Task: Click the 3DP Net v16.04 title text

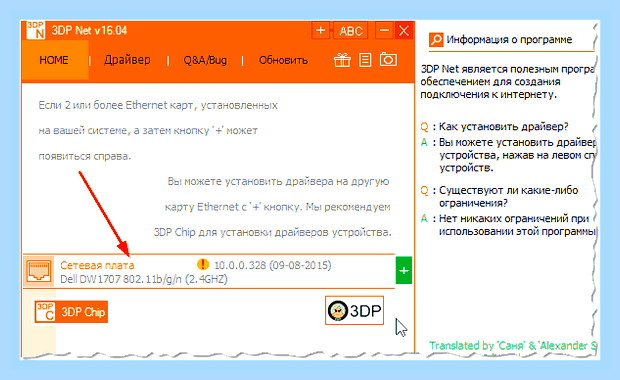Action: pos(89,30)
